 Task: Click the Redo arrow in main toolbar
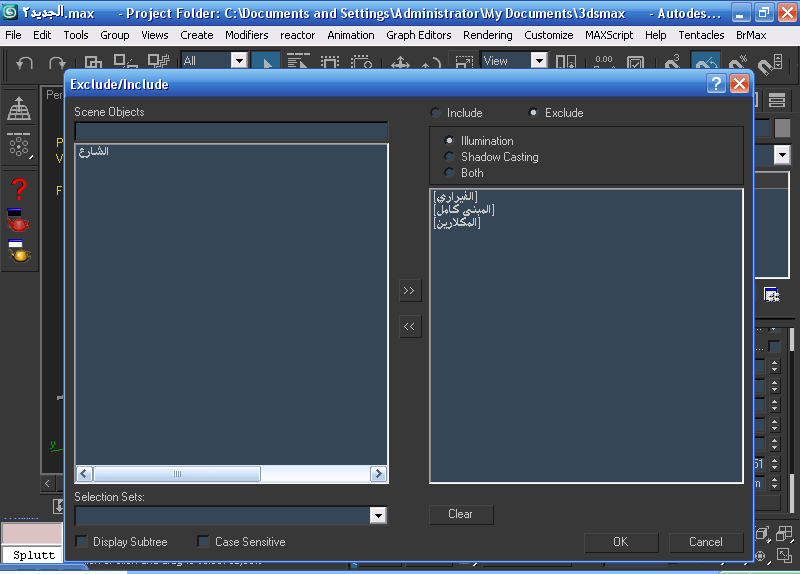point(57,63)
